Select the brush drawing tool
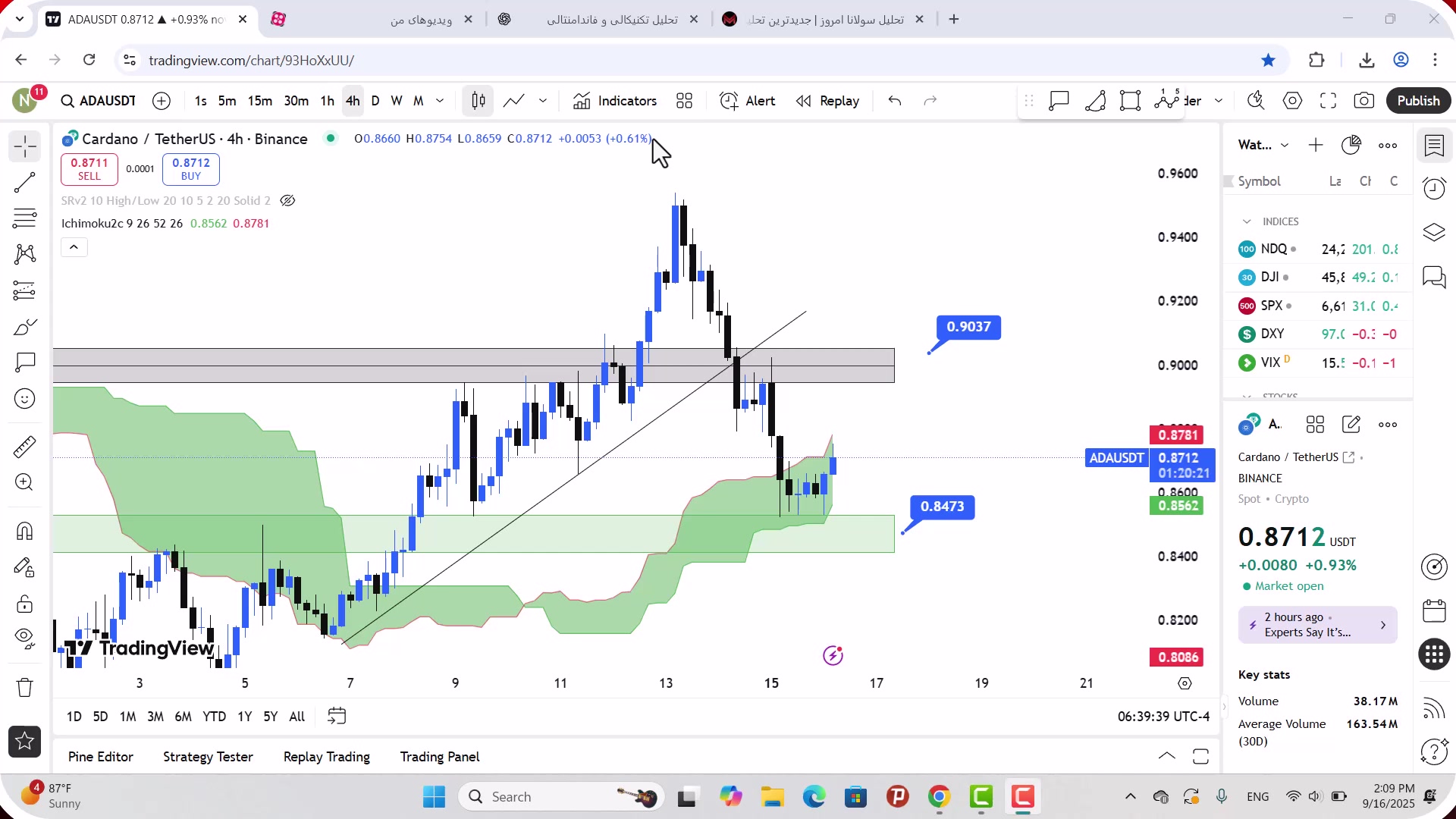The image size is (1456, 819). pyautogui.click(x=25, y=327)
